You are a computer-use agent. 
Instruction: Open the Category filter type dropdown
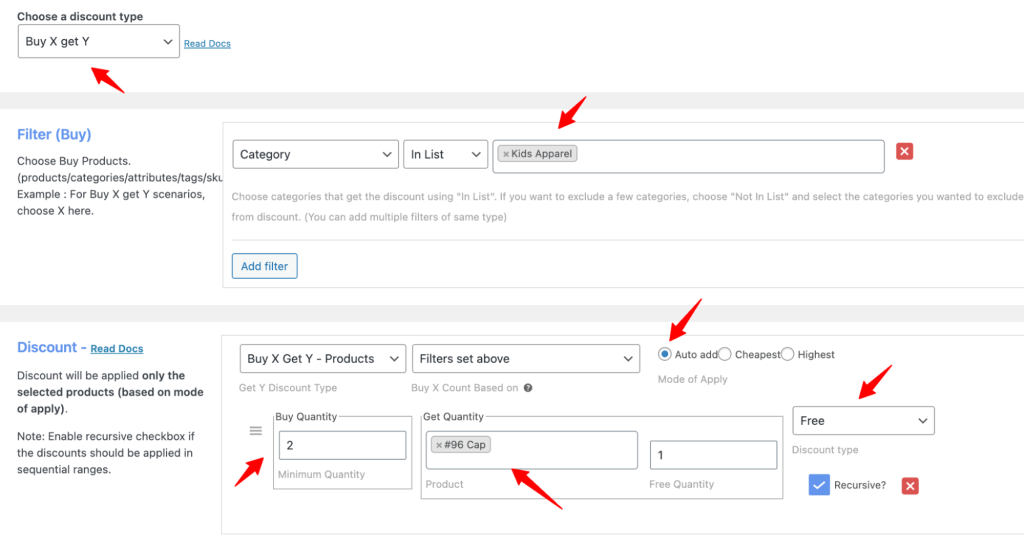(316, 155)
